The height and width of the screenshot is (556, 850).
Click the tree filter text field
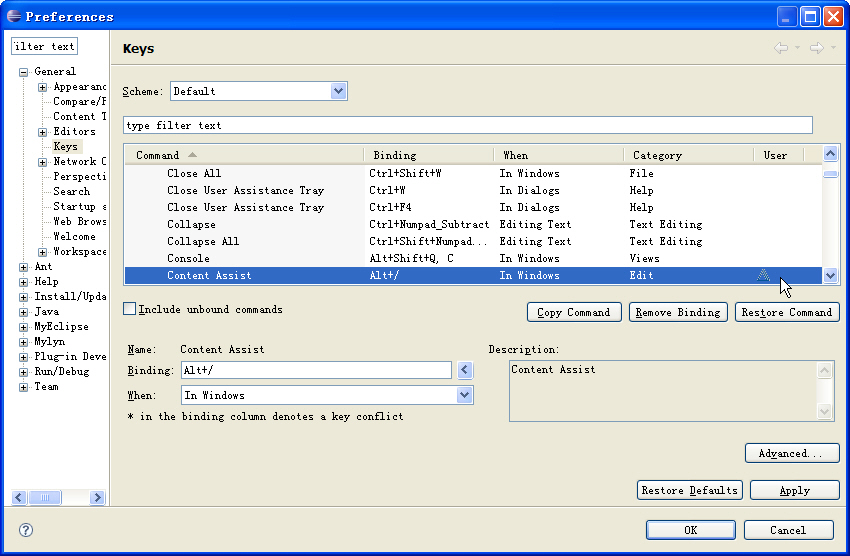click(44, 47)
